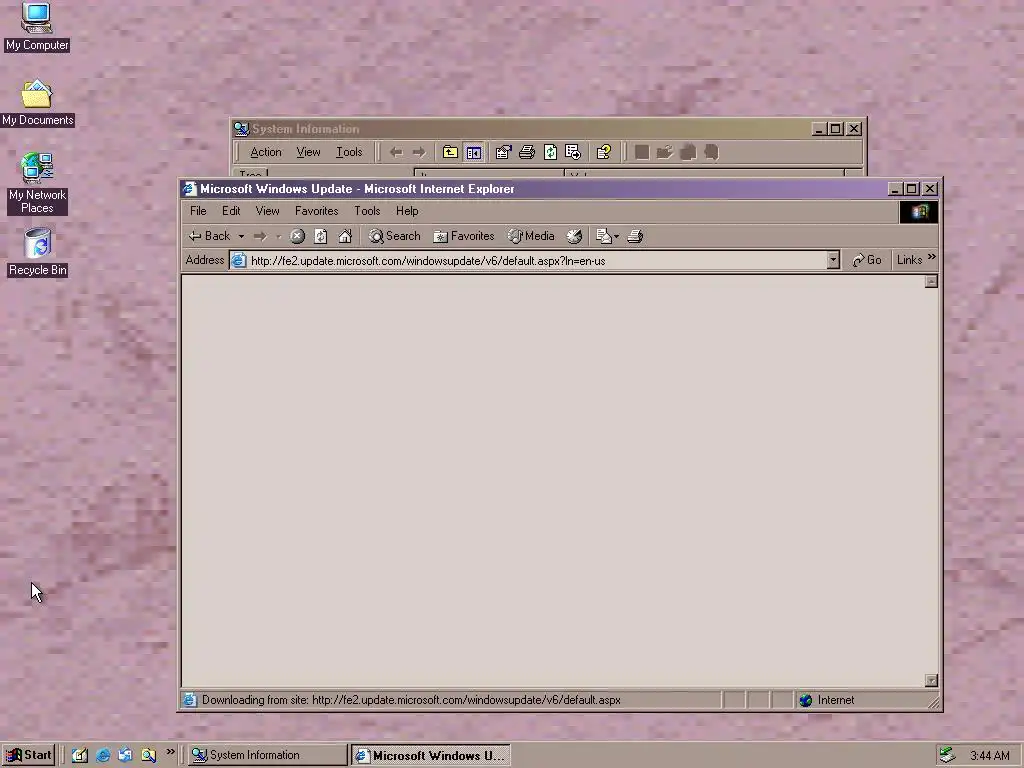1024x768 pixels.
Task: Click the Up one level icon in System Information
Action: (450, 152)
